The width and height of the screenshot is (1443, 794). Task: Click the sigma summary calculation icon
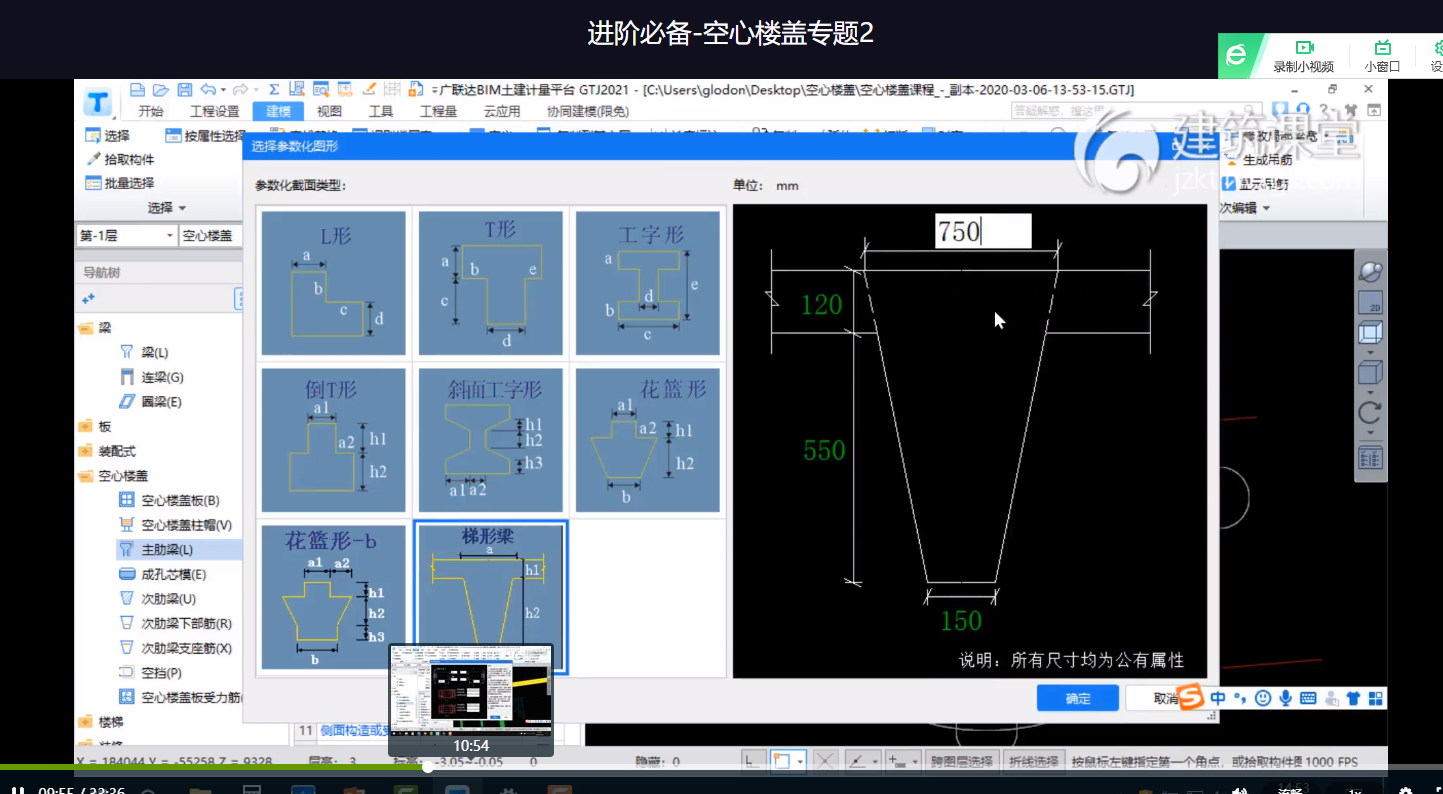275,89
